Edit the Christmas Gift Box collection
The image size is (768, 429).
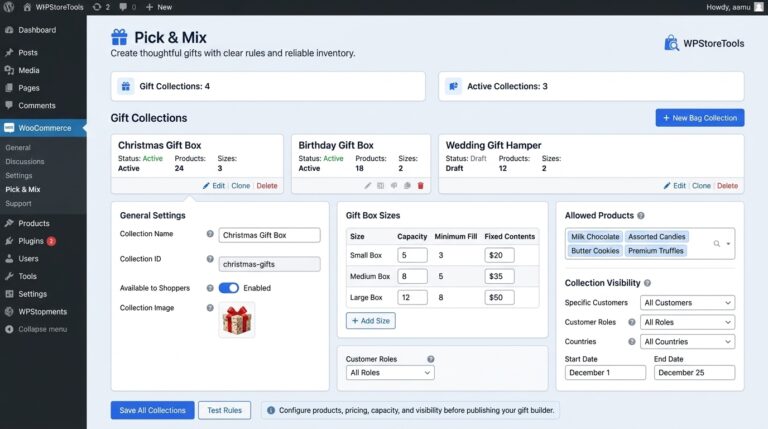[214, 186]
